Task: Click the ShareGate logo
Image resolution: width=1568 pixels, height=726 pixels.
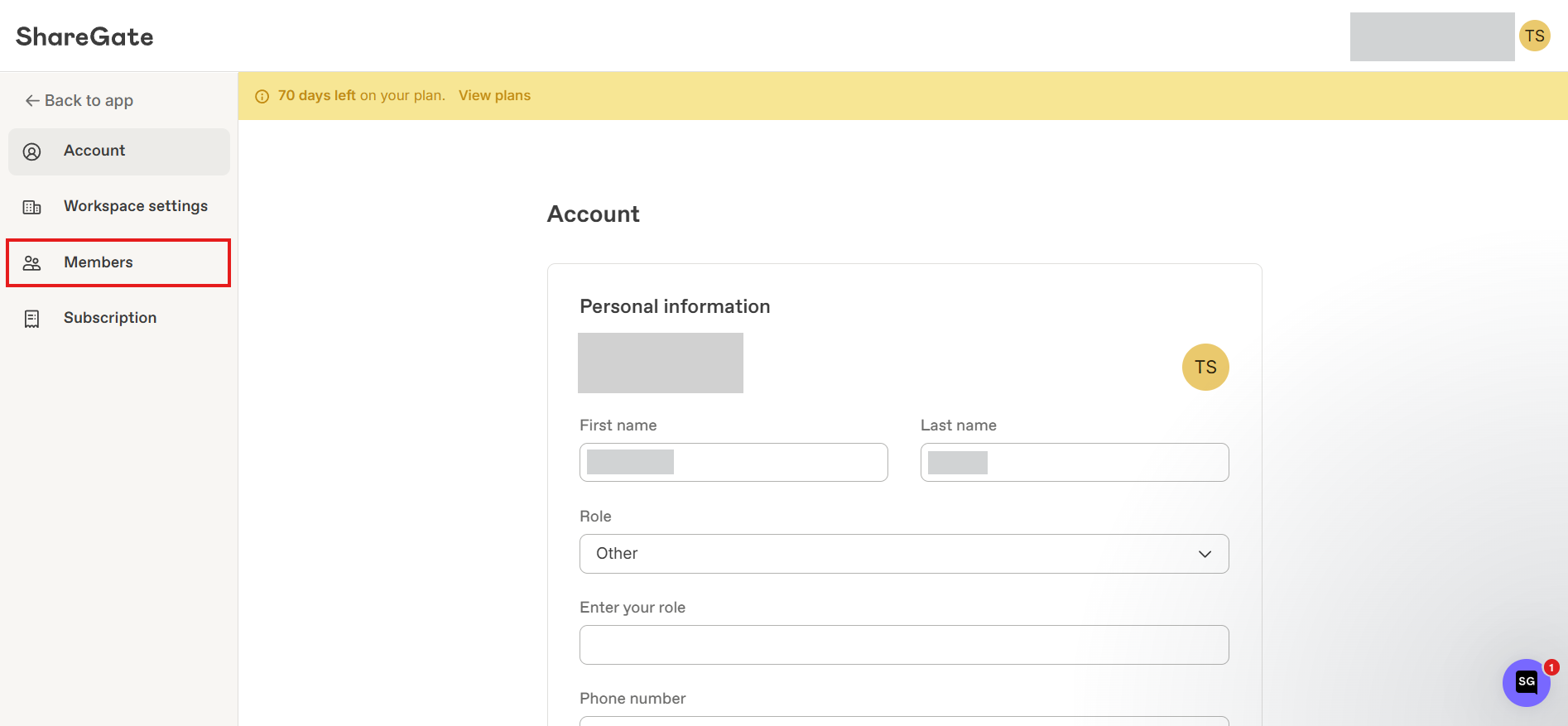Action: pos(84,36)
